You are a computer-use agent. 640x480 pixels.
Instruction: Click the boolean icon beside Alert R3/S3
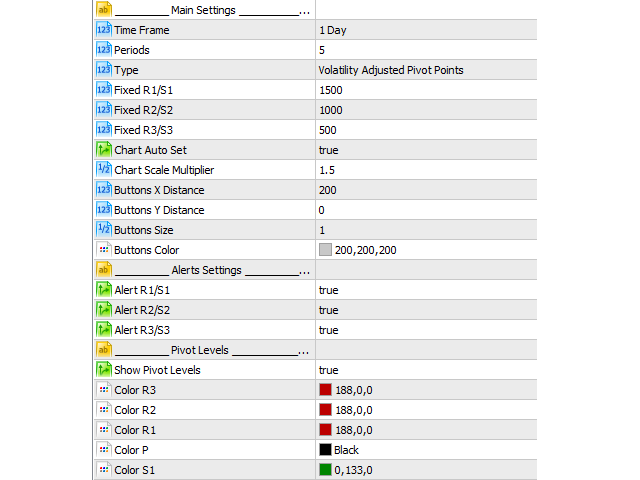click(x=104, y=330)
